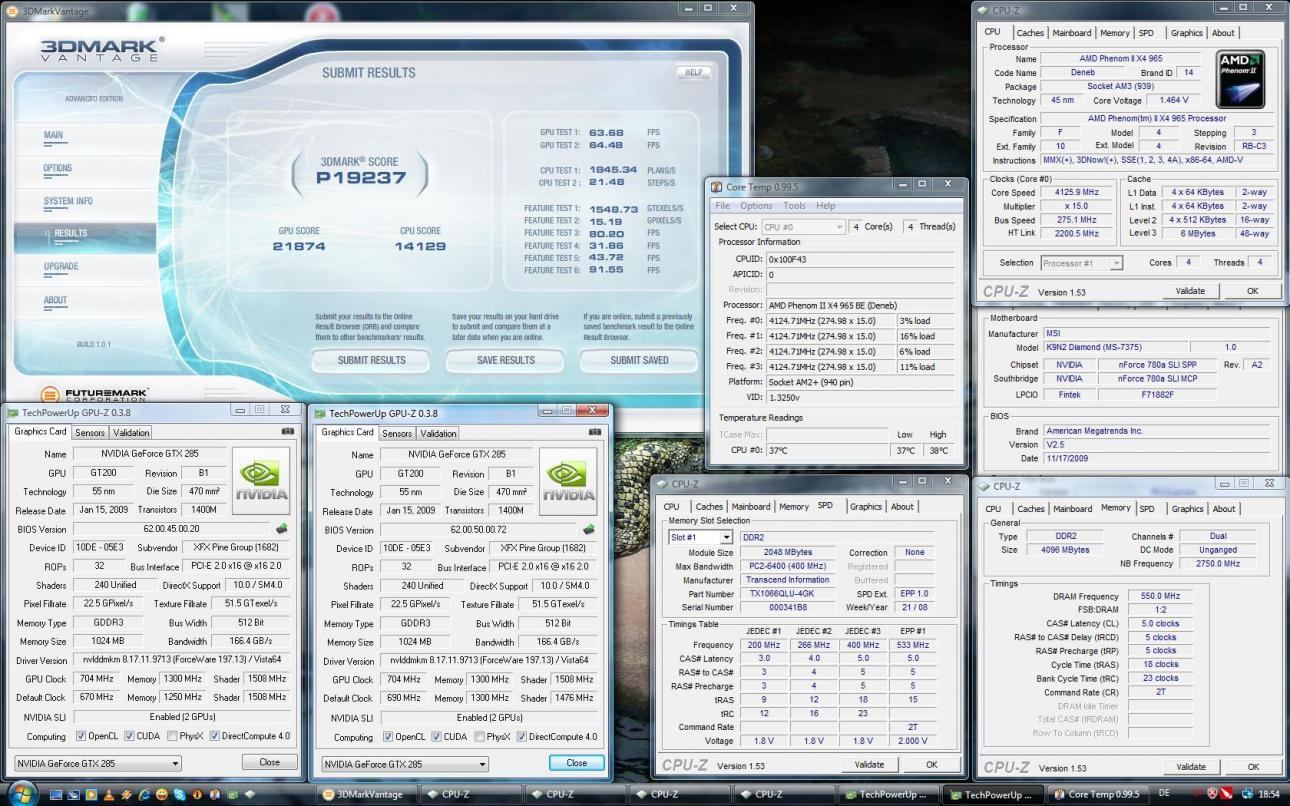Toggle CUDA checkbox in the inactive GPU-Z window
Screen dimensions: 1290x806
(130, 737)
